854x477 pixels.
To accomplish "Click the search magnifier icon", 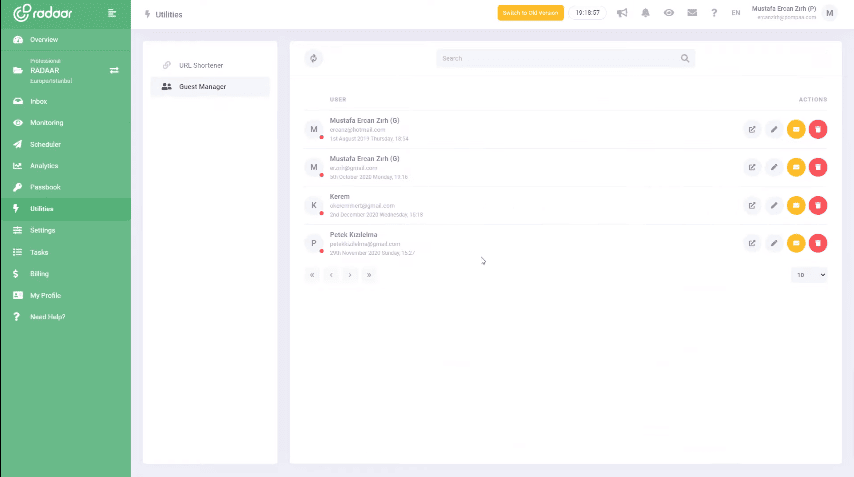I will (x=685, y=59).
